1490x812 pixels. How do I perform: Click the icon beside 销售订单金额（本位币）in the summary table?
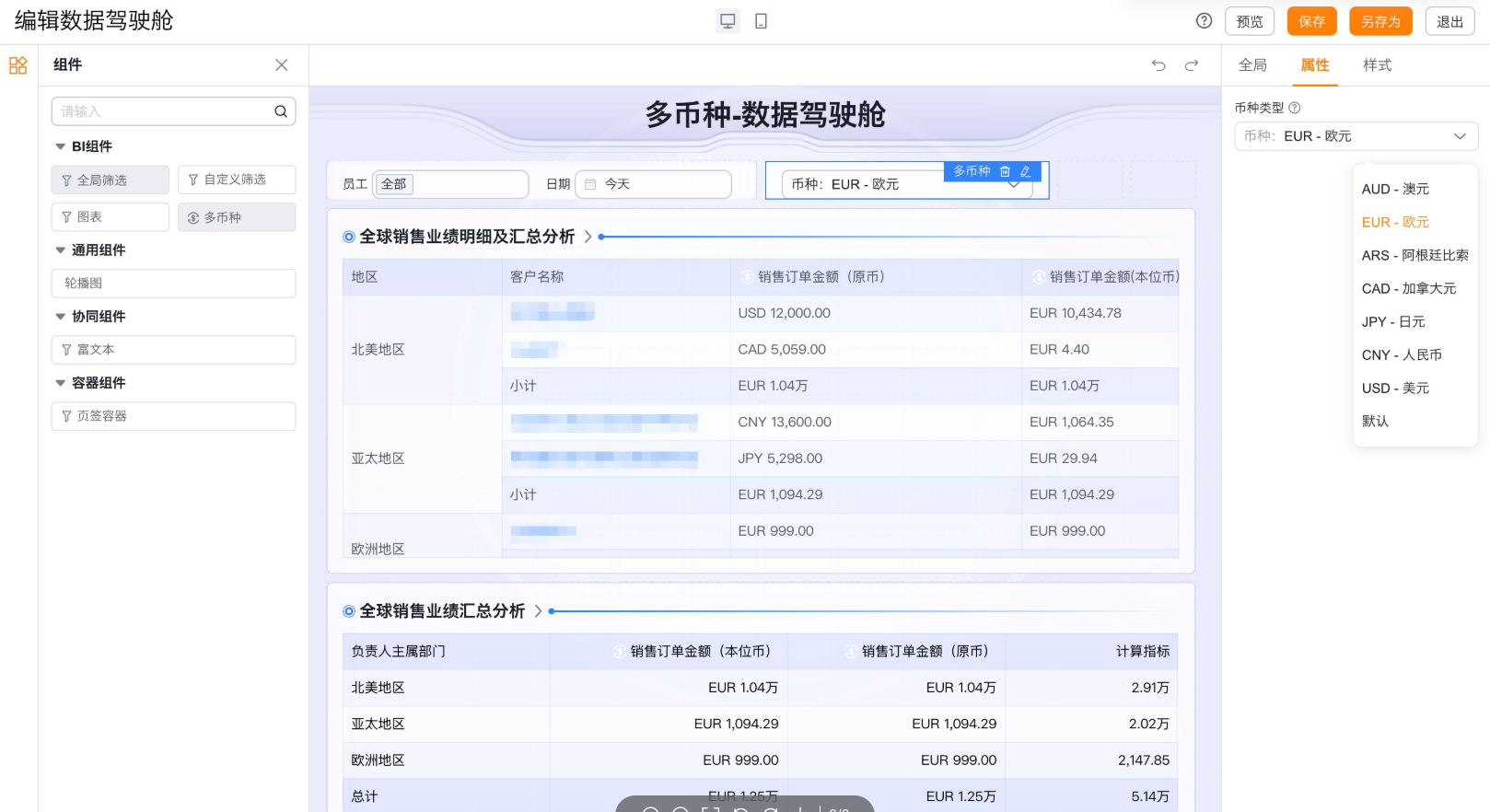(620, 652)
